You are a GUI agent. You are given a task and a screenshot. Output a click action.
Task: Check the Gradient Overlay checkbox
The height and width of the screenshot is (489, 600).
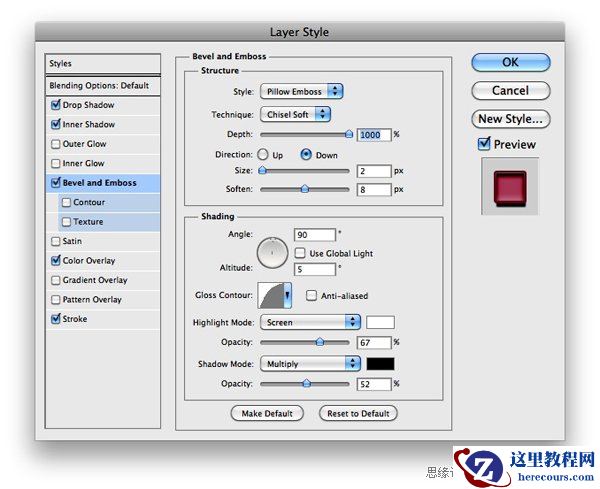click(x=56, y=280)
